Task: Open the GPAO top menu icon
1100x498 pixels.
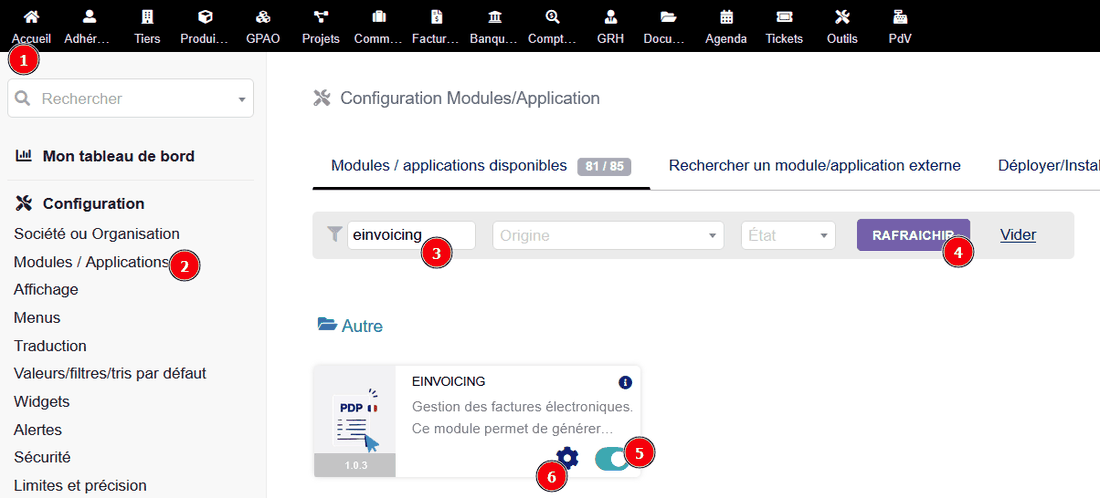Action: (x=263, y=17)
